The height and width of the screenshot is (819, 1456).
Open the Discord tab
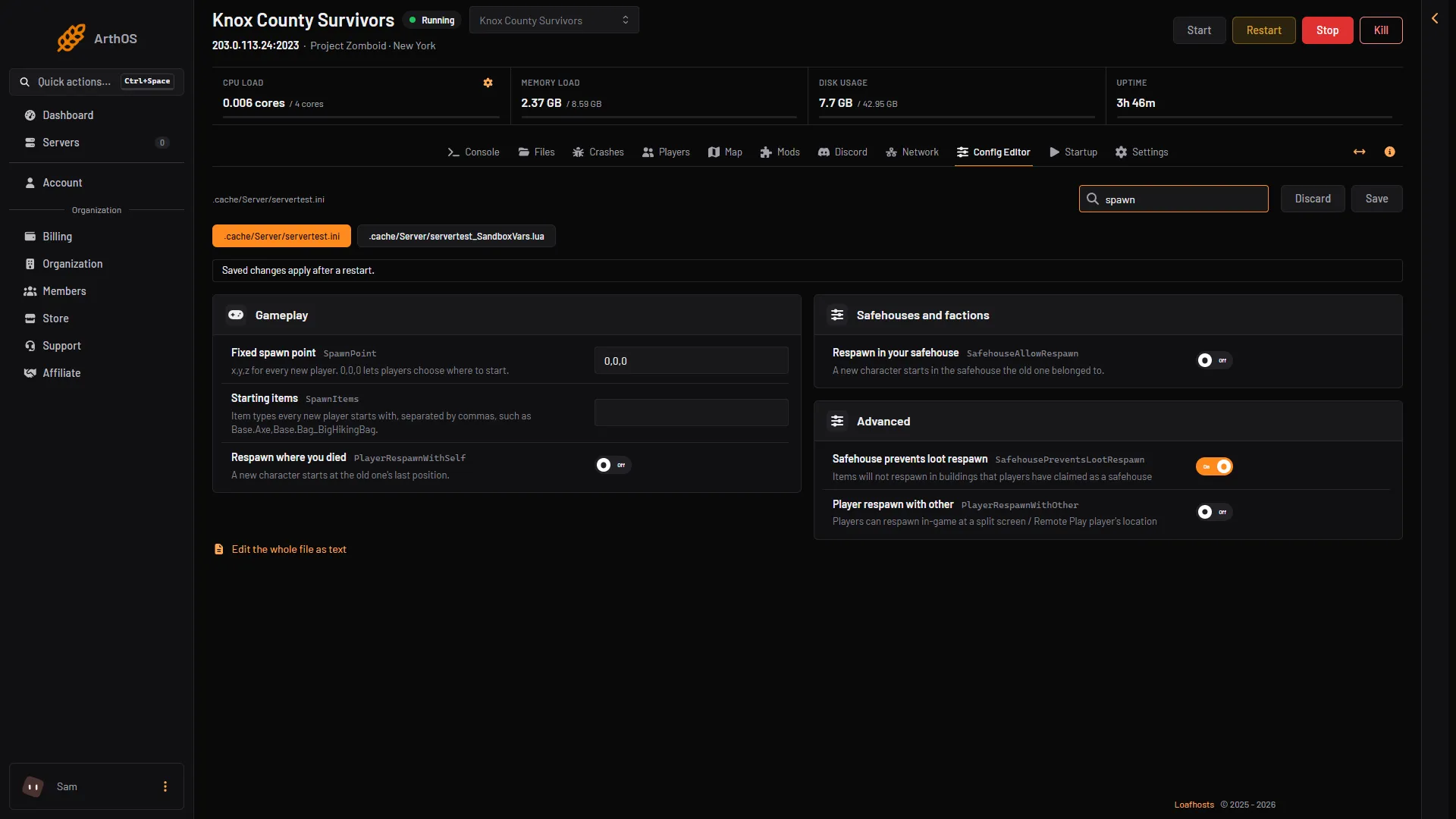[x=843, y=152]
